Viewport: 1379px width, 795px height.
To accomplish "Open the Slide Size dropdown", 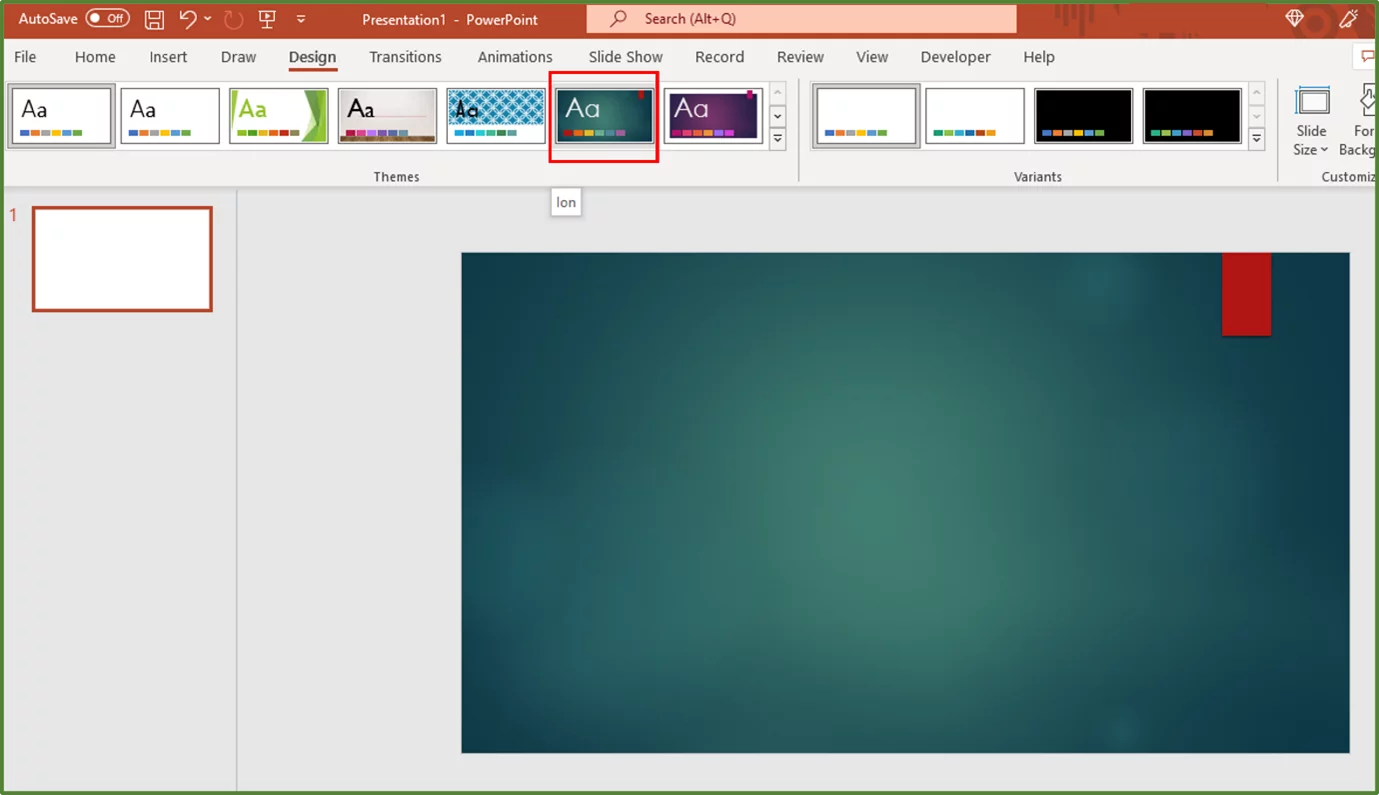I will click(x=1310, y=122).
